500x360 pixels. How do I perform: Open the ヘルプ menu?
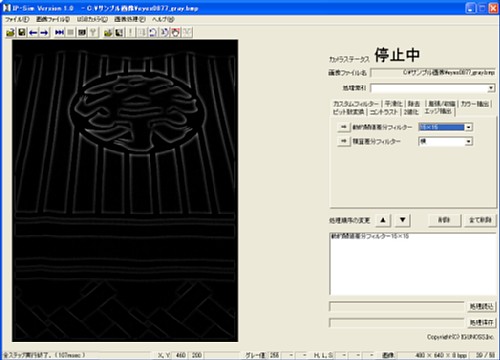pos(163,19)
